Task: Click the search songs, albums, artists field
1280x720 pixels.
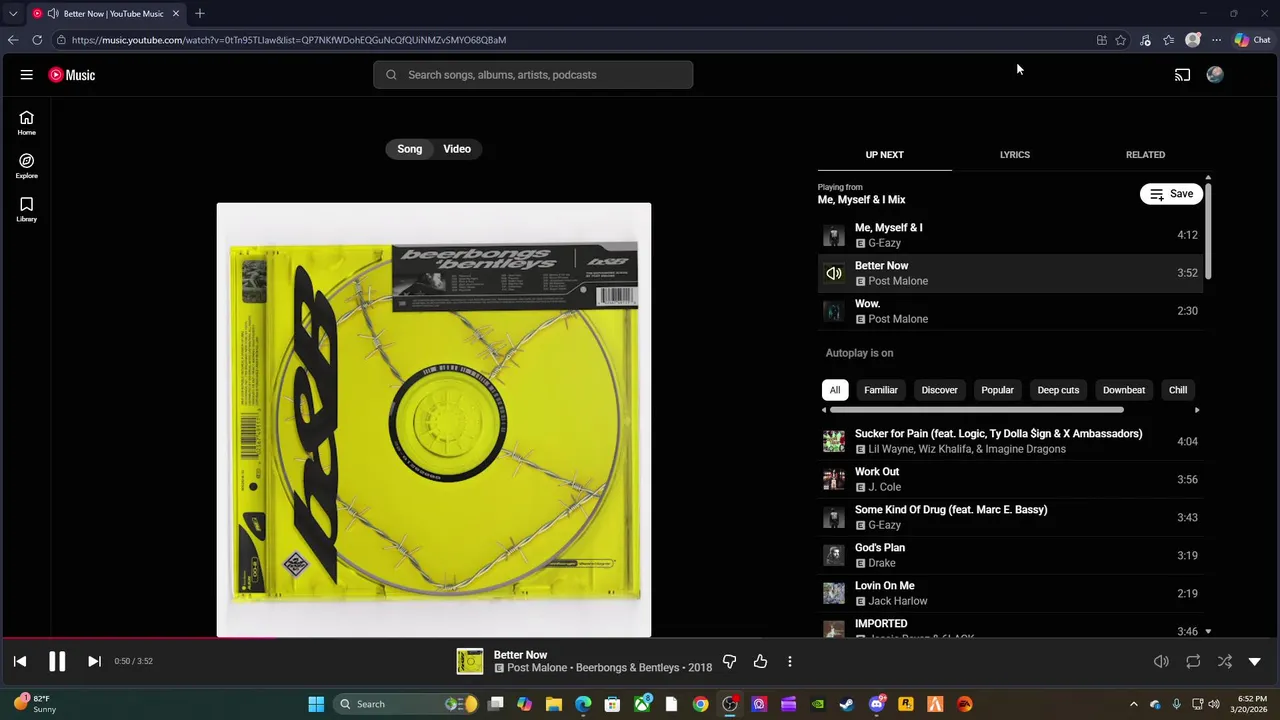Action: click(x=533, y=75)
